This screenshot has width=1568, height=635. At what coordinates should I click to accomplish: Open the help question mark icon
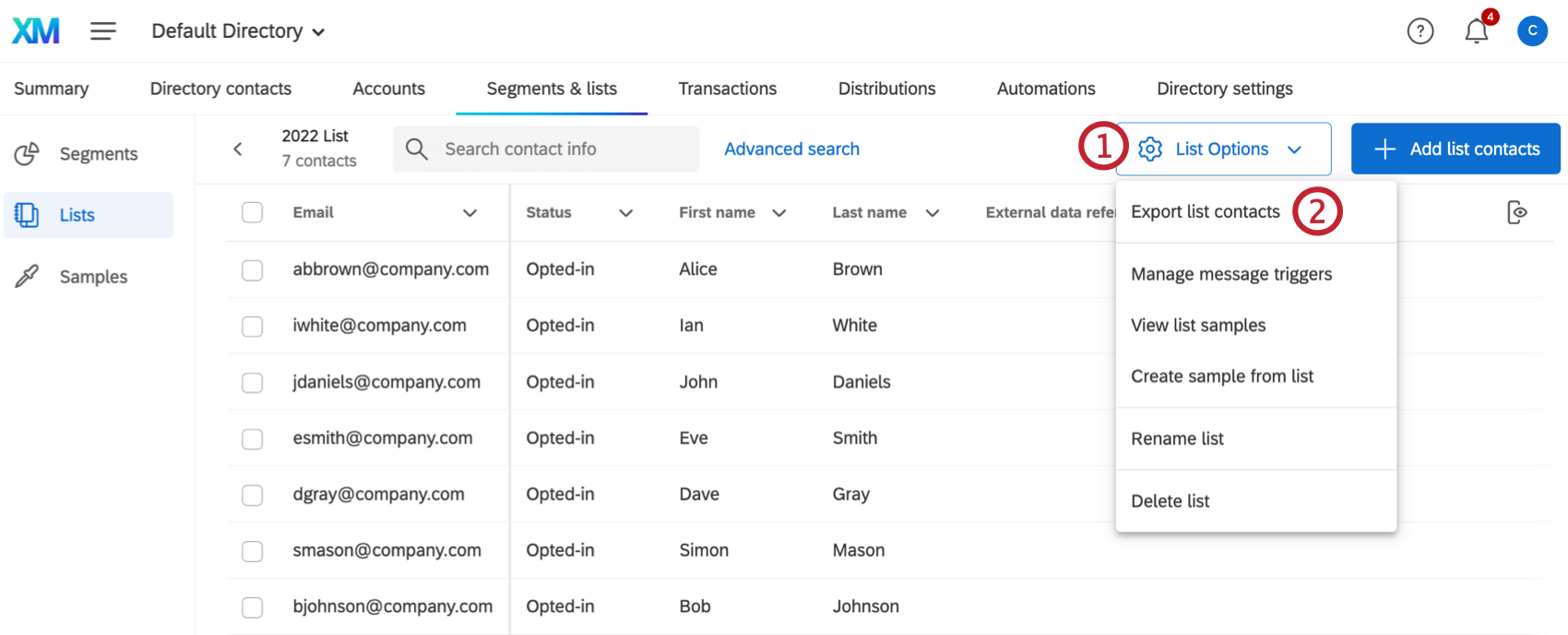point(1420,31)
